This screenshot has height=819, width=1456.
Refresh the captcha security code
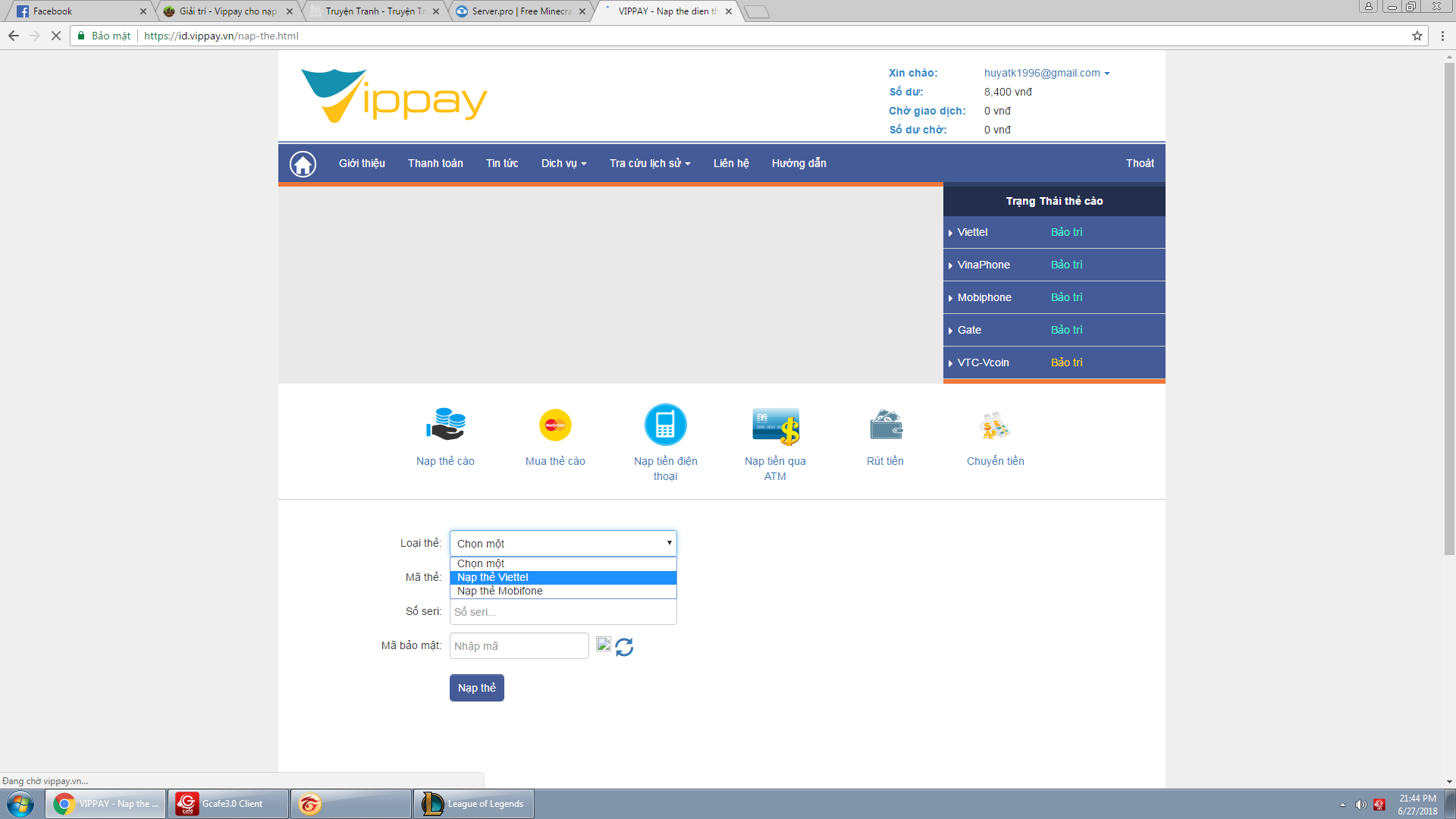(x=624, y=647)
